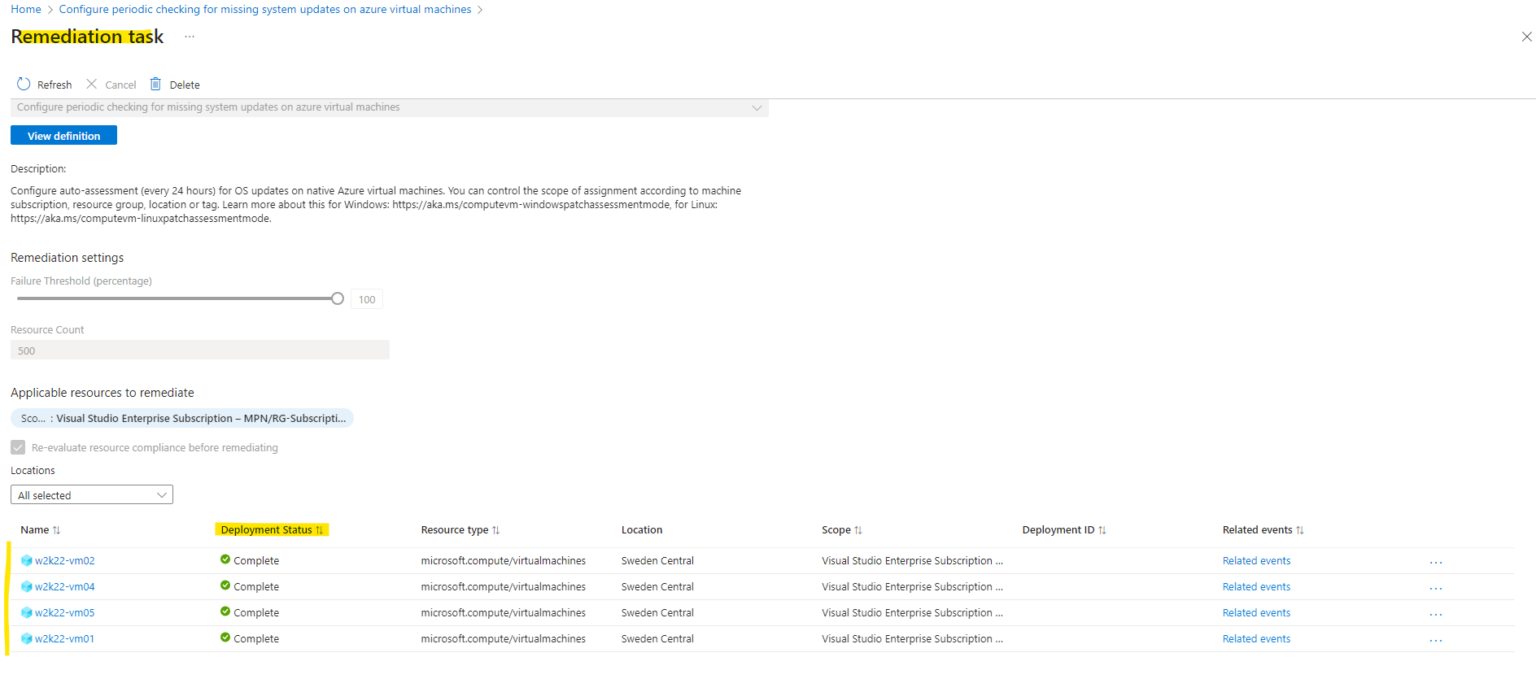Open the w2k22-vm04 resource link

[x=65, y=587]
